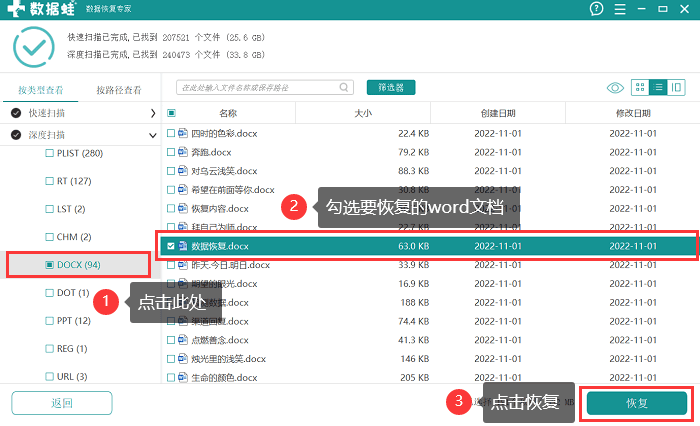Check the box for 对乌云浅笑.docx
The image size is (700, 426).
pyautogui.click(x=171, y=171)
